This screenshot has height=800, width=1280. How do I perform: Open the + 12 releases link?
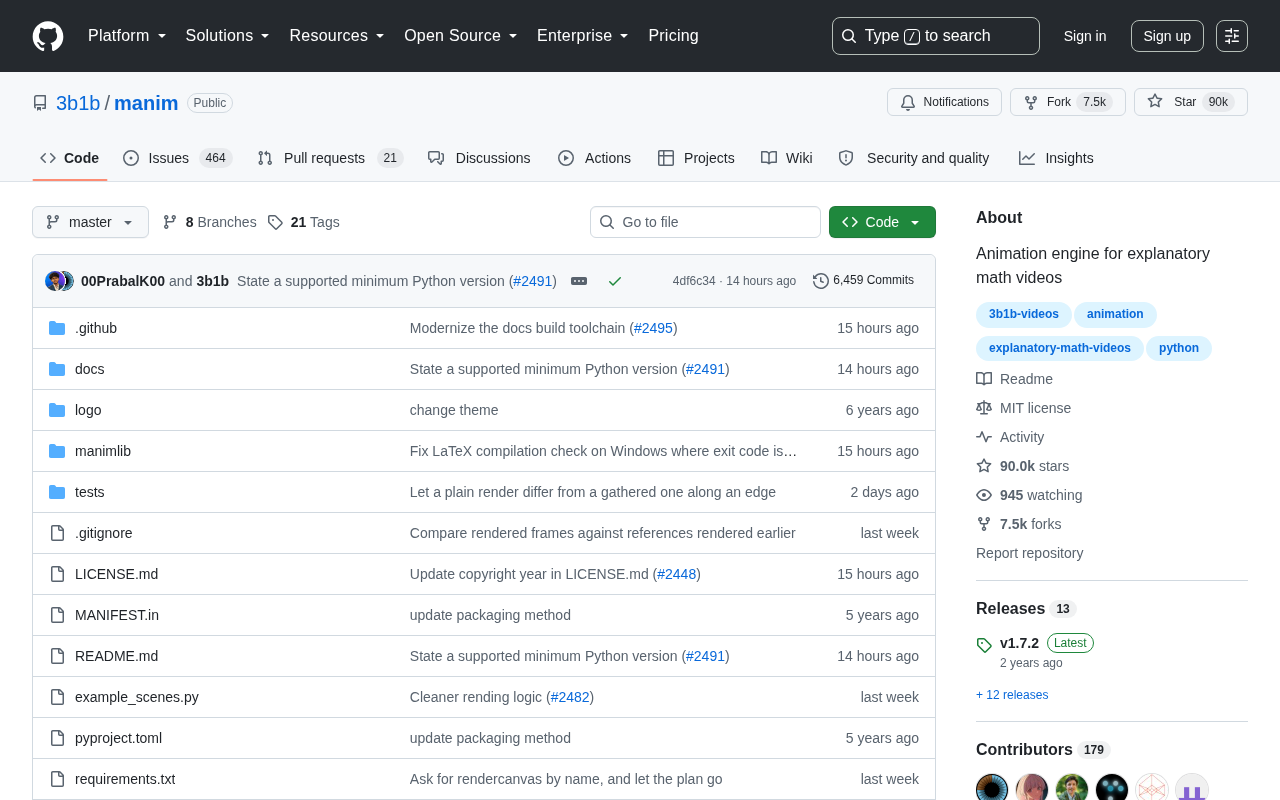(x=1012, y=695)
